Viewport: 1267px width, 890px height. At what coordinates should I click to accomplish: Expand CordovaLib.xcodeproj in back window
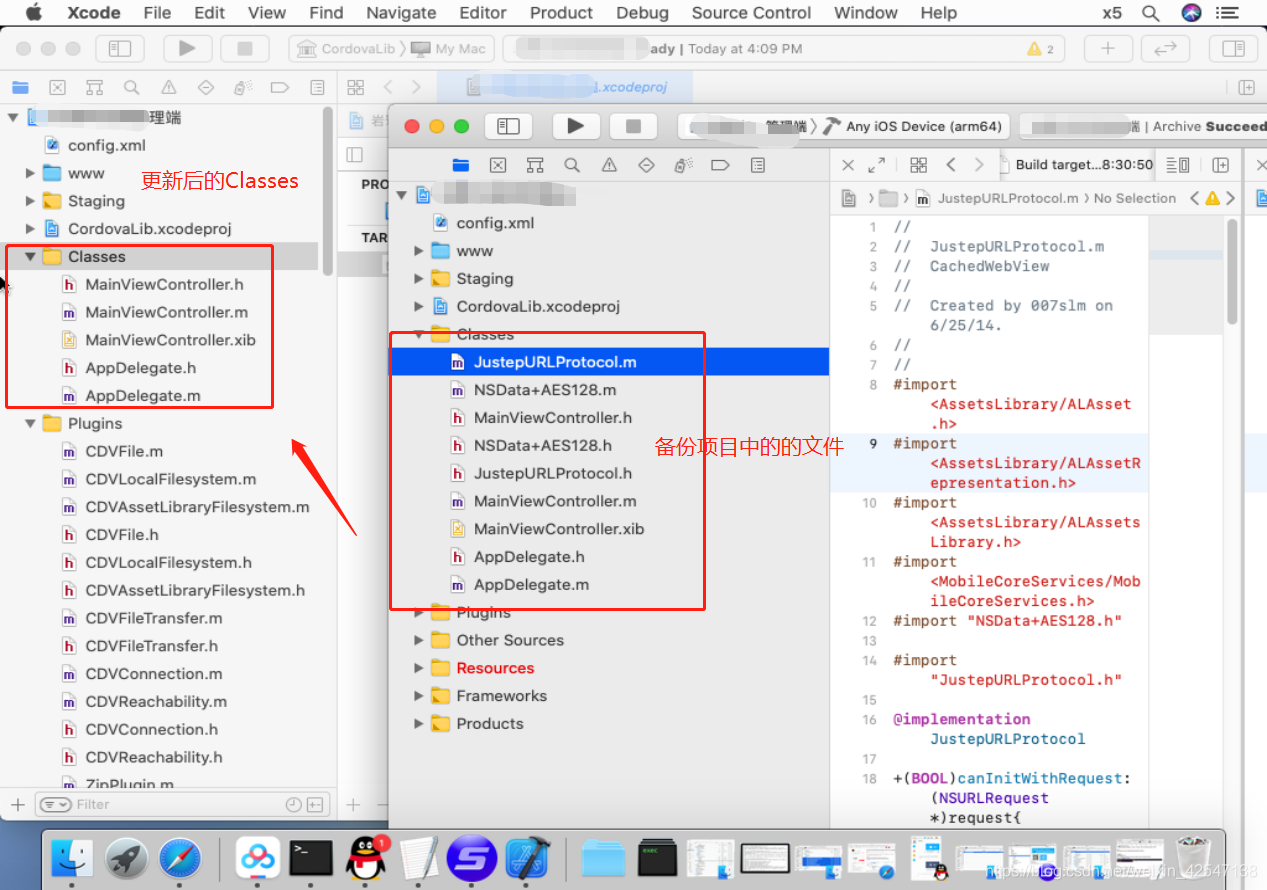31,229
